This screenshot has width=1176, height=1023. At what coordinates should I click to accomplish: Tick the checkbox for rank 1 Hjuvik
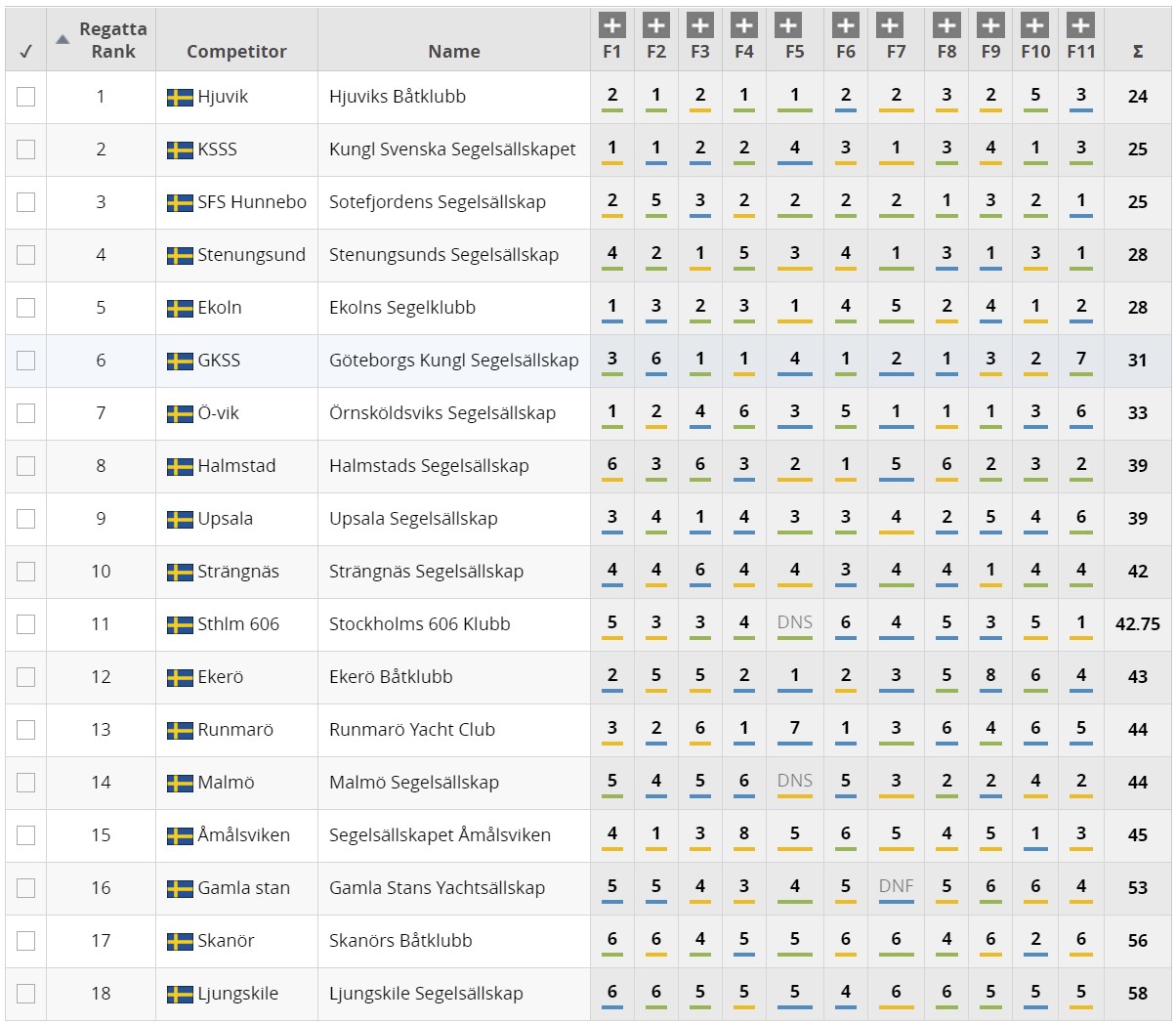coord(25,97)
